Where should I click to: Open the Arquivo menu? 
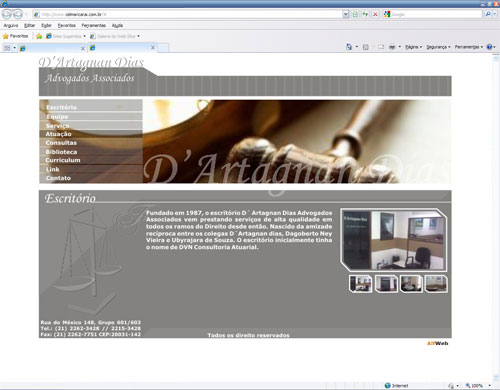pos(11,25)
